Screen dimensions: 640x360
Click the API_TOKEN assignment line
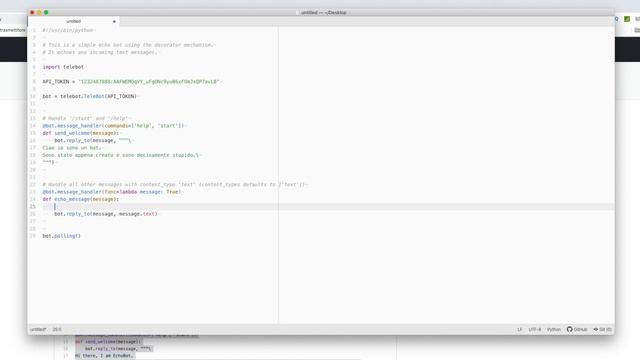pyautogui.click(x=131, y=82)
